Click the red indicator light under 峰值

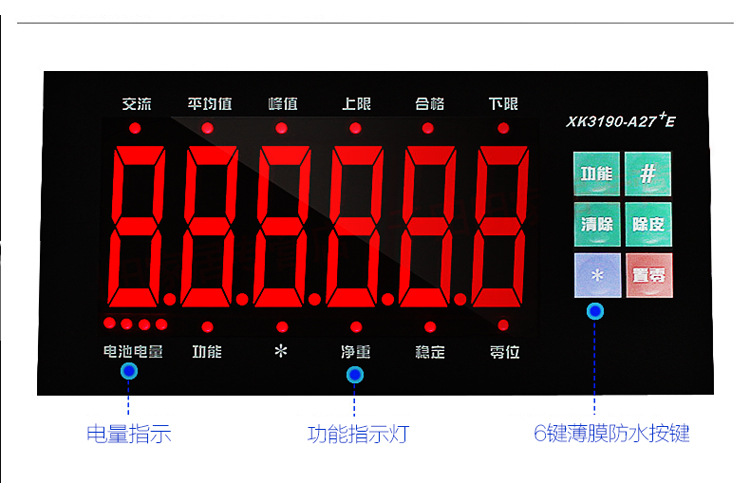tap(281, 128)
